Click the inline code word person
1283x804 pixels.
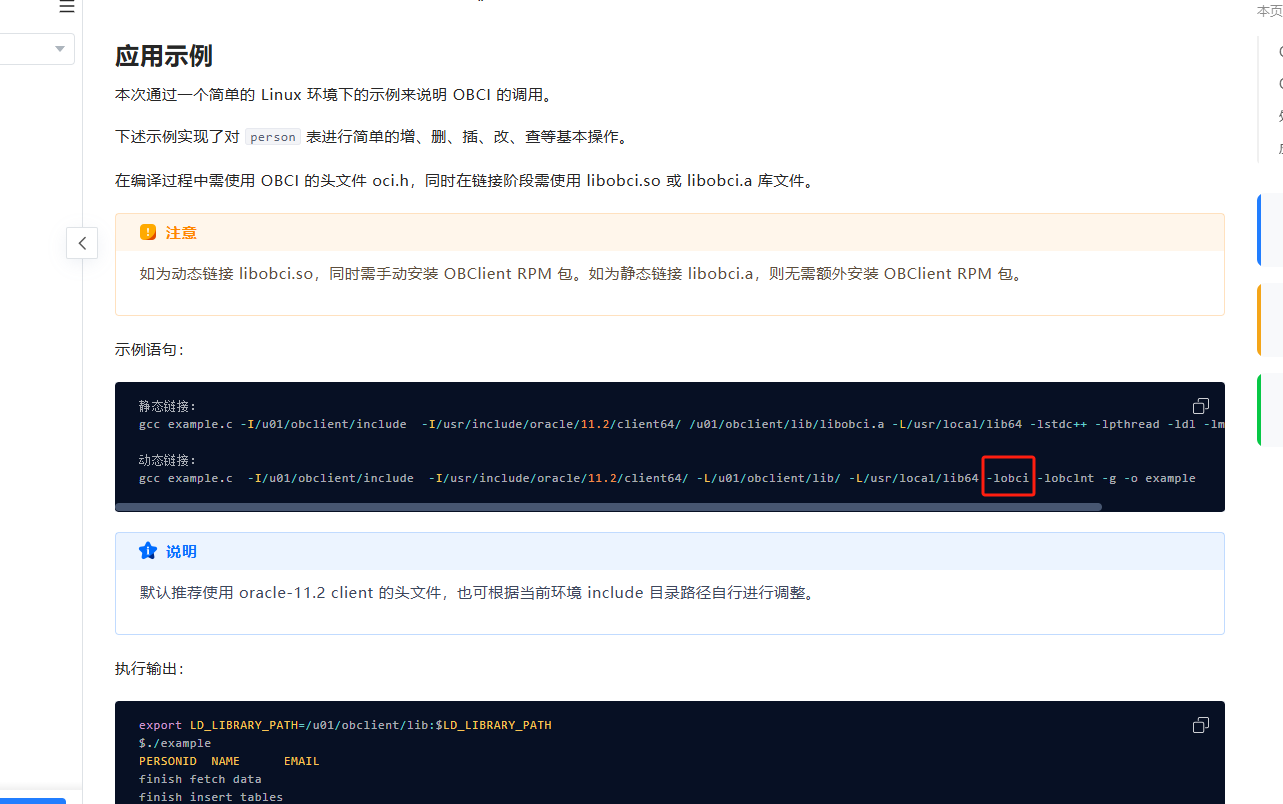click(x=273, y=137)
